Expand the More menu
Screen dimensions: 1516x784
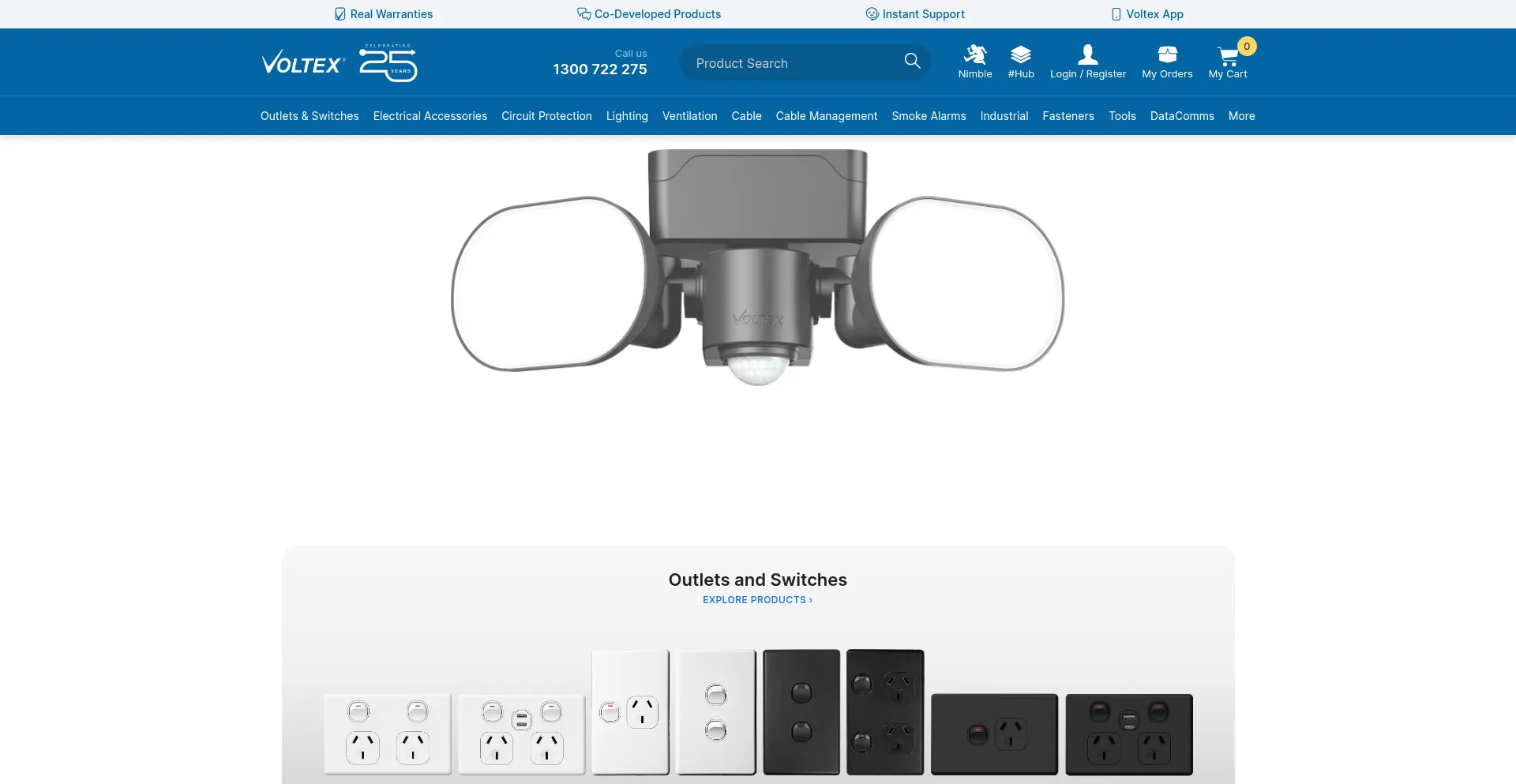[x=1242, y=116]
